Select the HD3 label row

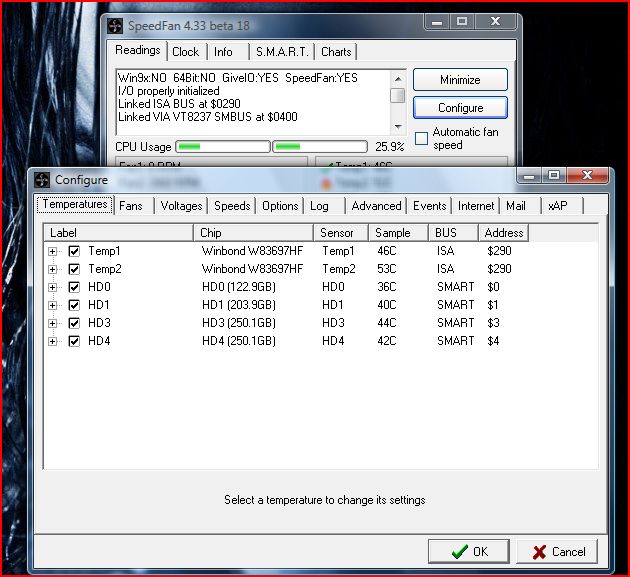(x=99, y=323)
